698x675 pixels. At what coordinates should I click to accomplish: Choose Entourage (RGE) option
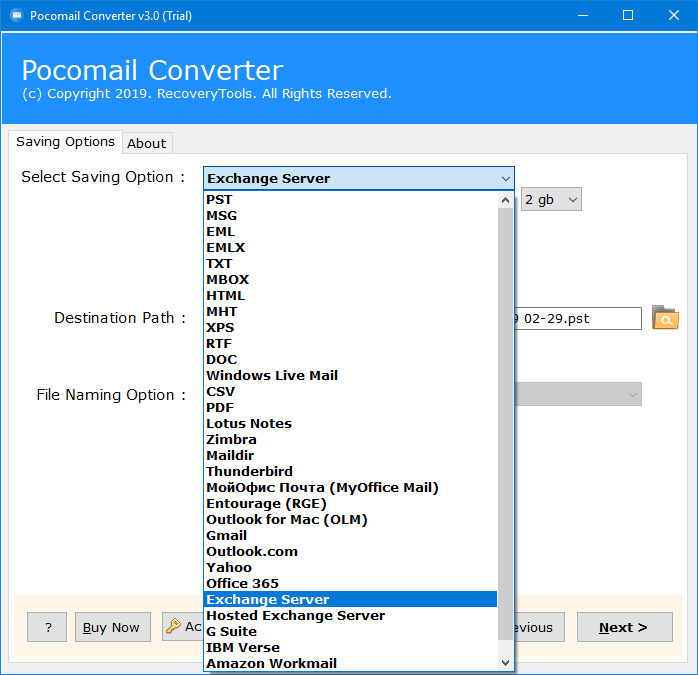pos(351,504)
